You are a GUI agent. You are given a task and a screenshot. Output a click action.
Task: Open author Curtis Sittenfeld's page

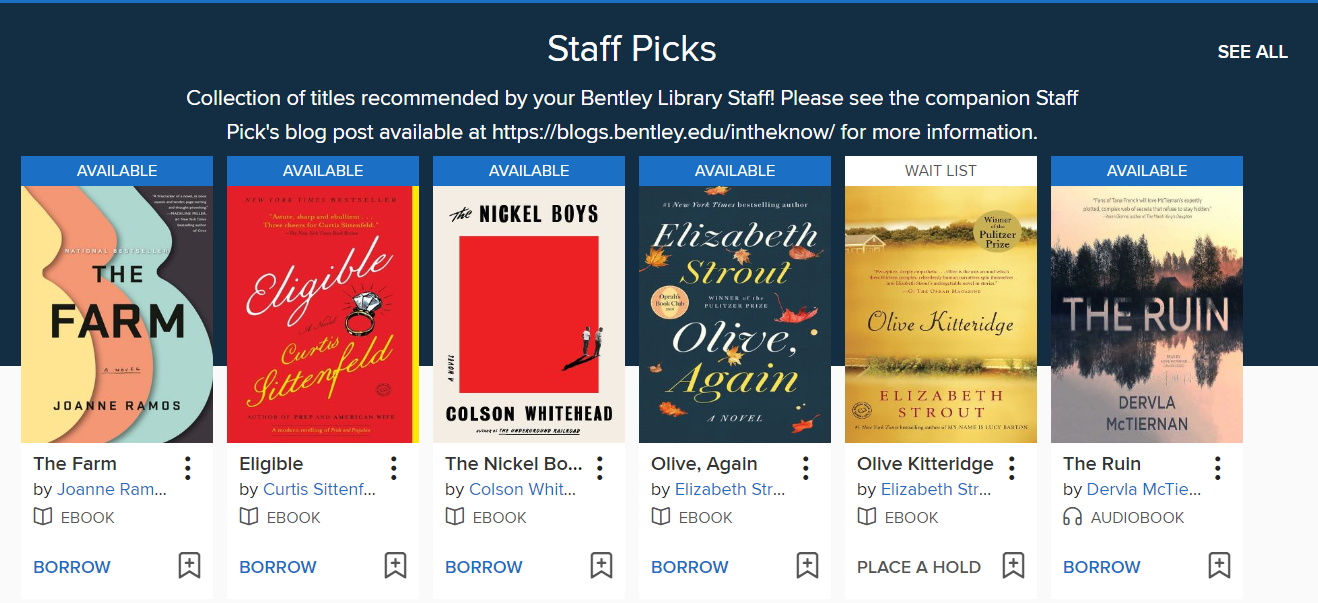[319, 489]
